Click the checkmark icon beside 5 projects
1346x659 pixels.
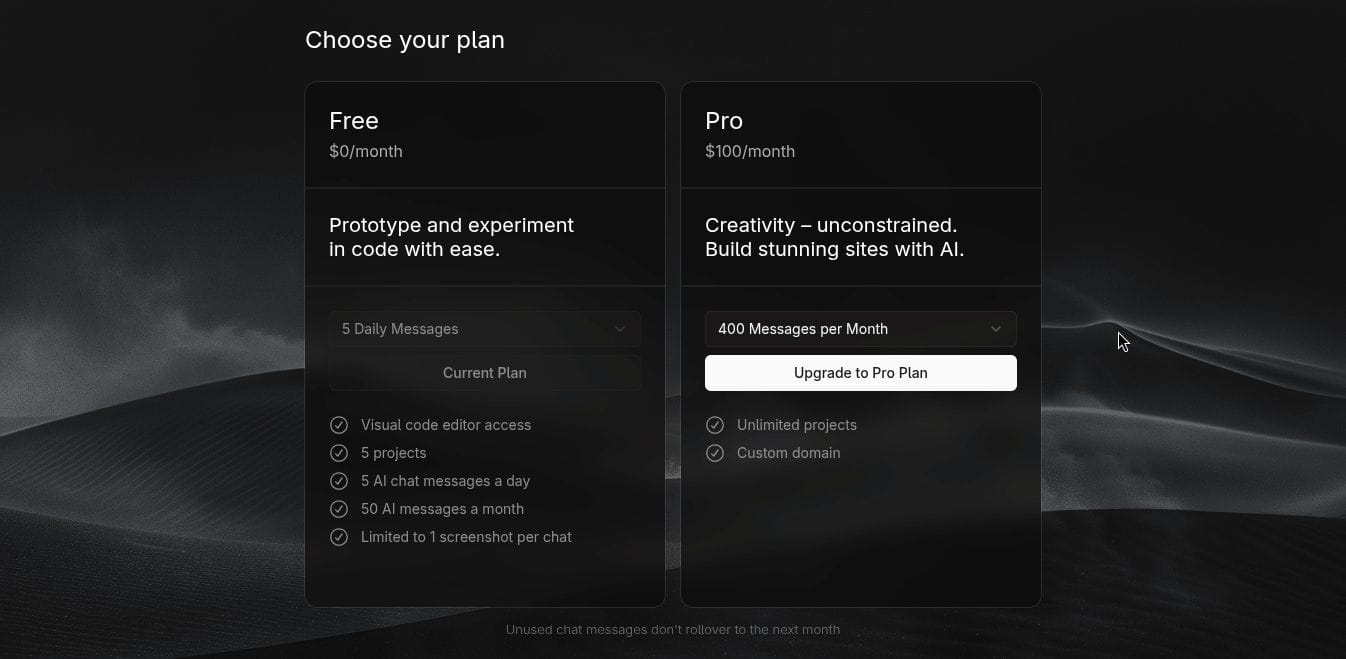(x=339, y=453)
